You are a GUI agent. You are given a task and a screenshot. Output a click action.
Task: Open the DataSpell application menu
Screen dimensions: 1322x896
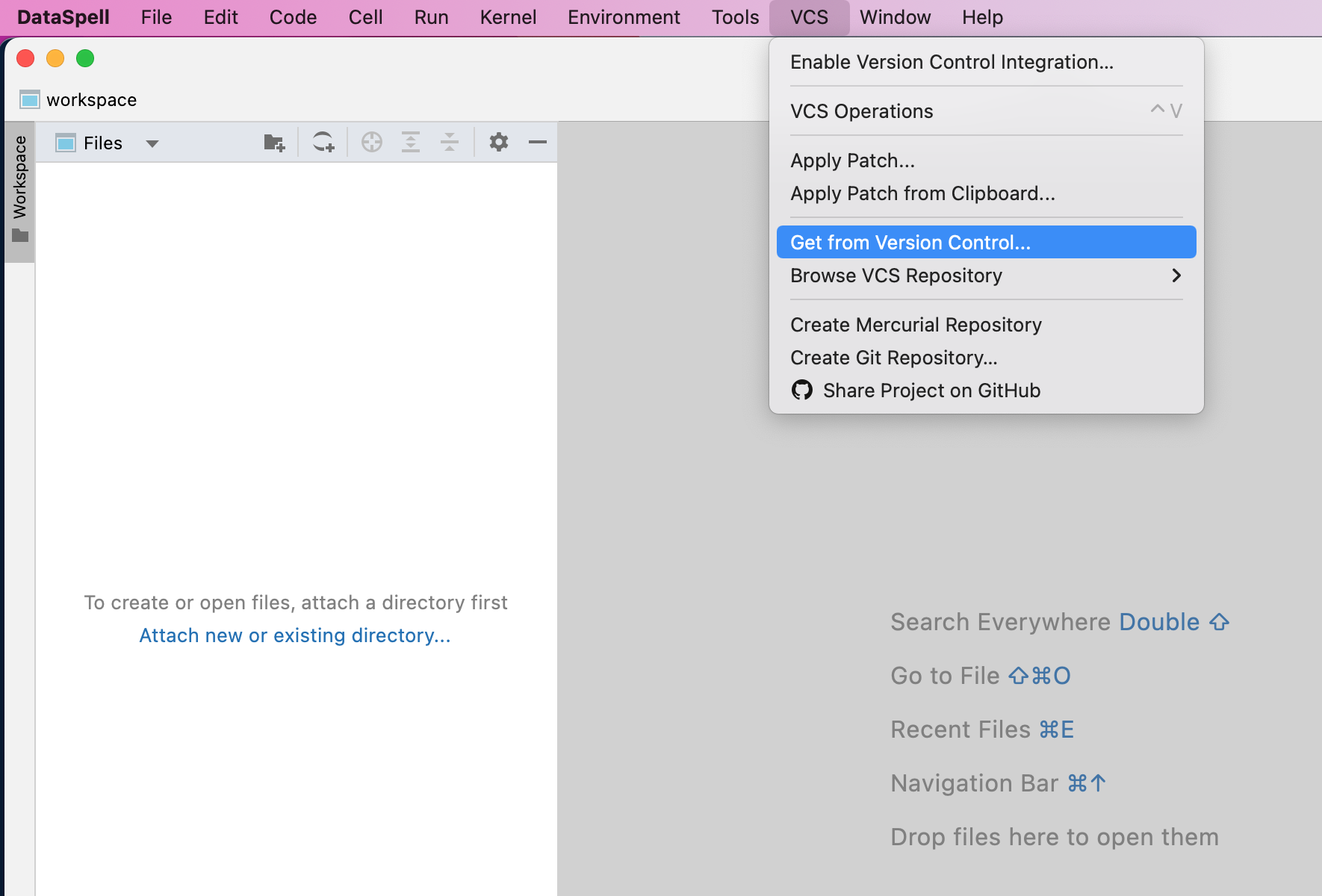tap(63, 17)
